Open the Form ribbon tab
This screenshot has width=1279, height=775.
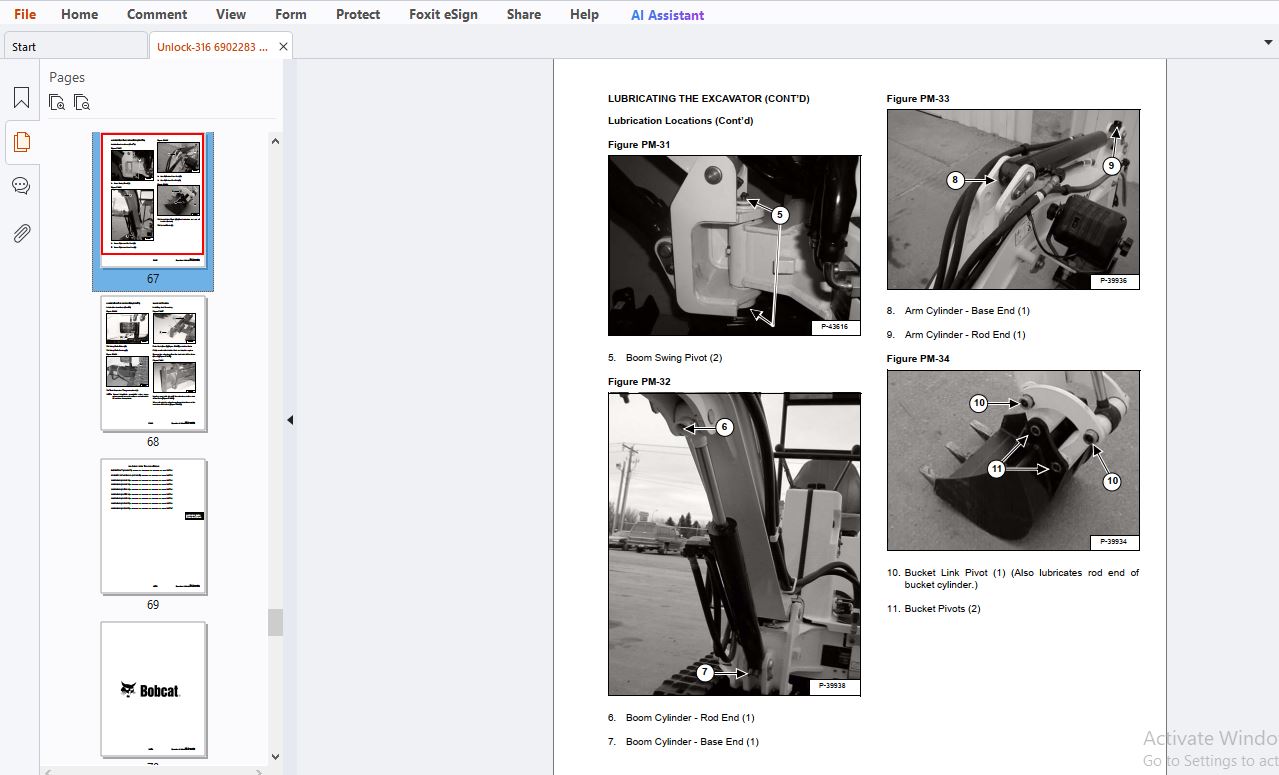pyautogui.click(x=291, y=14)
